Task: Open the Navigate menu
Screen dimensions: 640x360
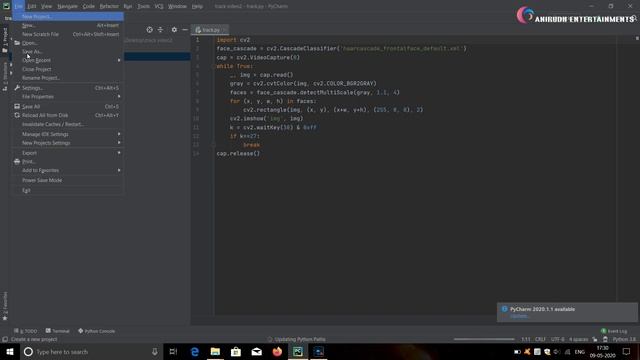Action: (x=67, y=6)
